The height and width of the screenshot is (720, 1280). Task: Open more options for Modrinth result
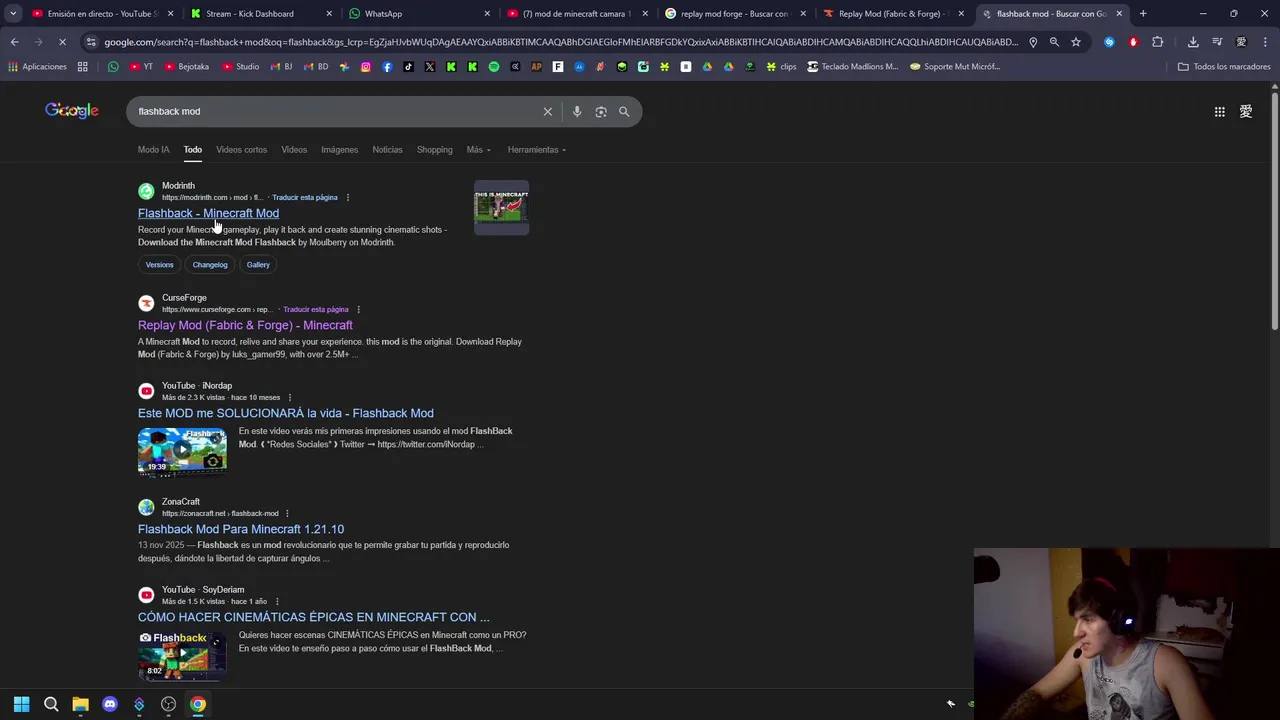point(348,198)
